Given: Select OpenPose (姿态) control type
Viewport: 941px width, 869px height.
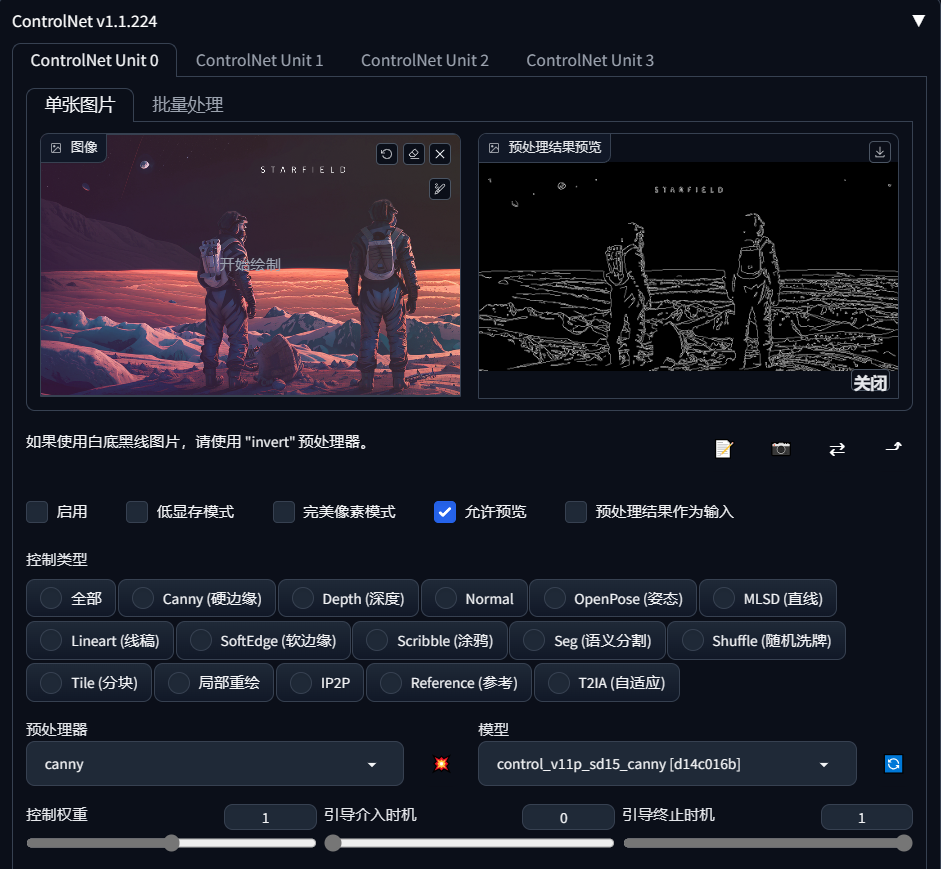Looking at the screenshot, I should click(x=613, y=598).
